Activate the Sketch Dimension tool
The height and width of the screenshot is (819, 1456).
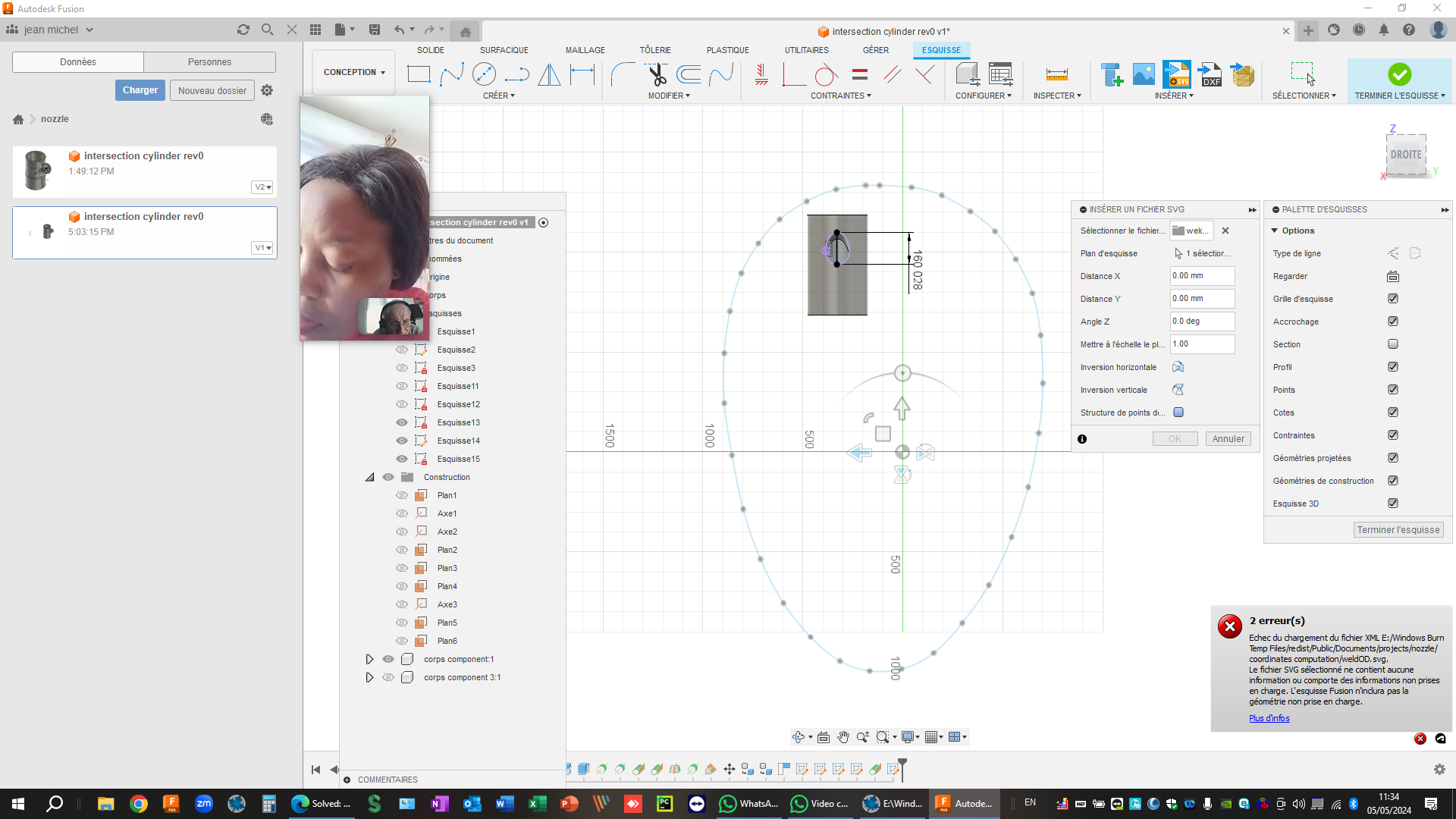[582, 74]
